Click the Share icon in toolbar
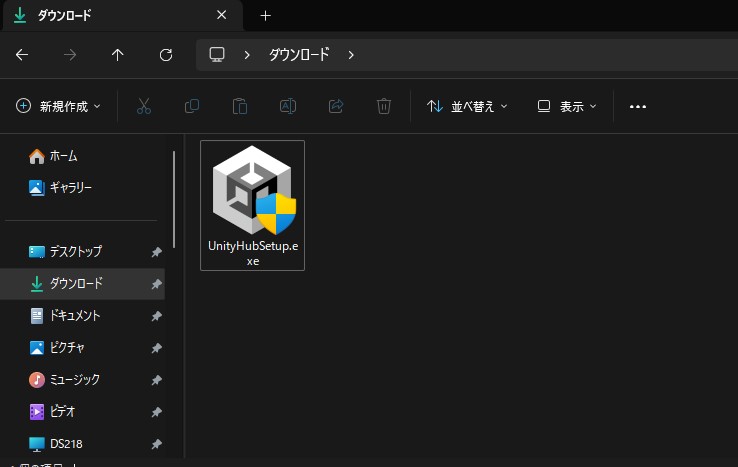The height and width of the screenshot is (467, 738). click(x=336, y=106)
